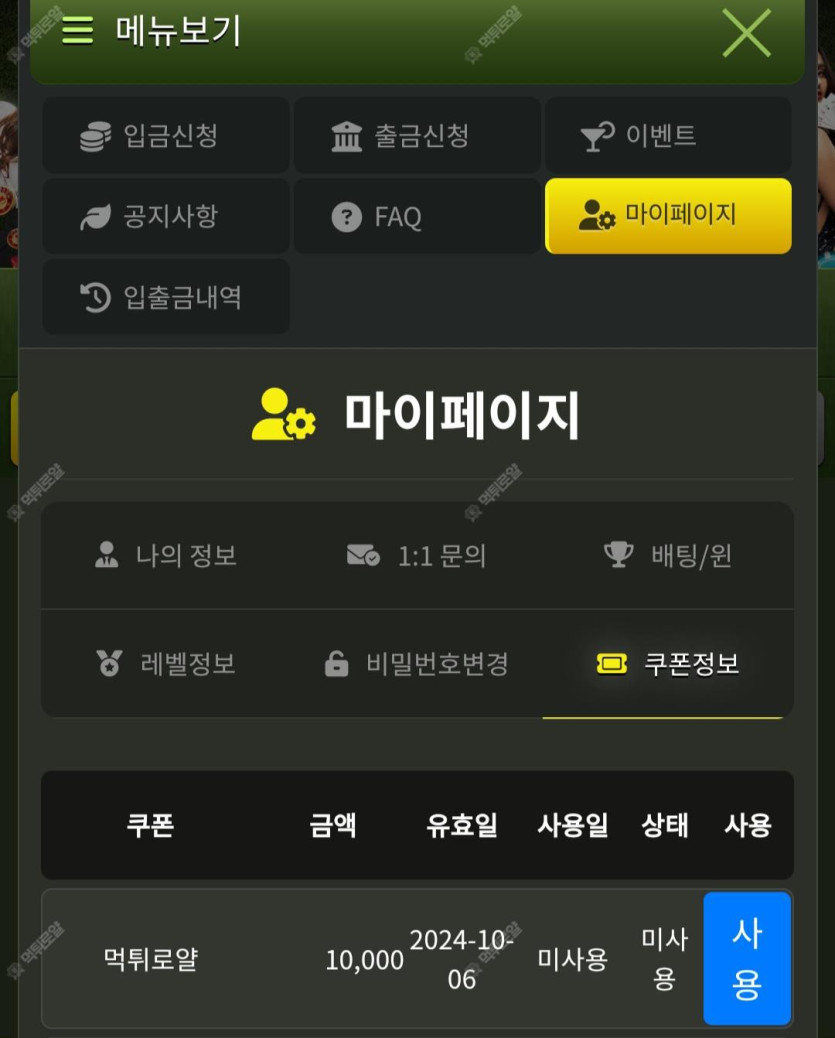Close the menu with the green X
This screenshot has width=835, height=1038.
(x=746, y=32)
